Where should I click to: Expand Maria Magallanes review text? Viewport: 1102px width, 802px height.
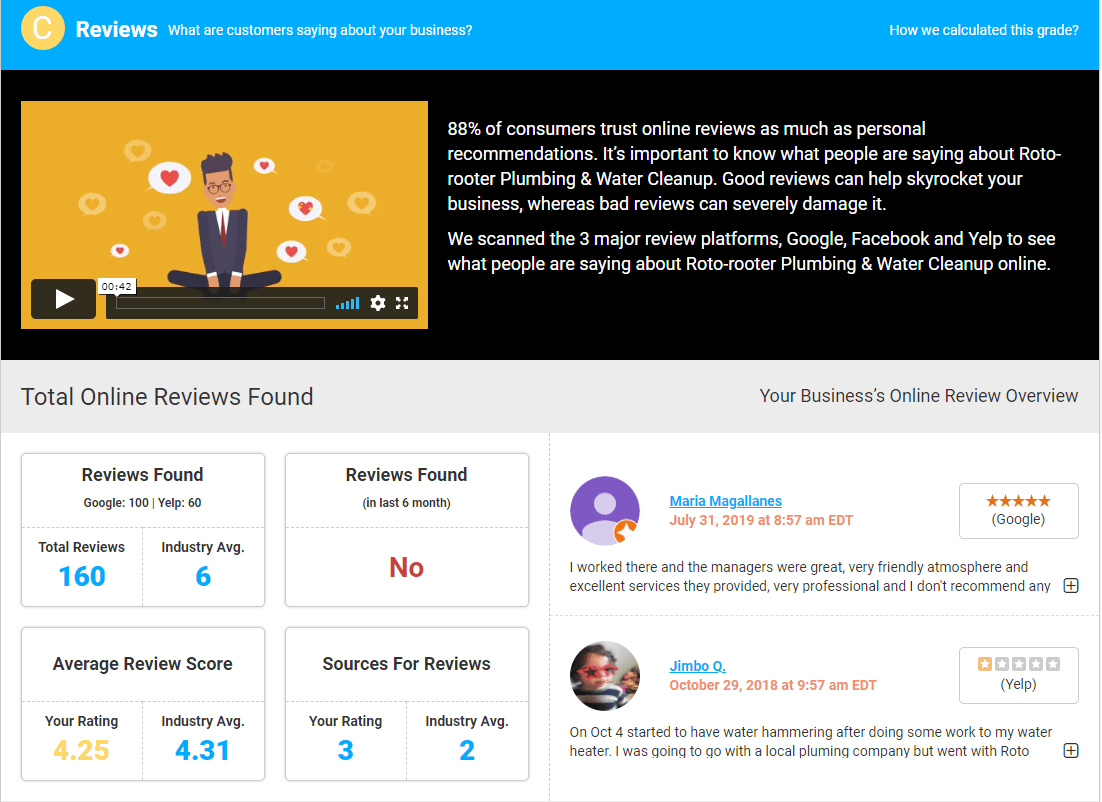pos(1071,586)
